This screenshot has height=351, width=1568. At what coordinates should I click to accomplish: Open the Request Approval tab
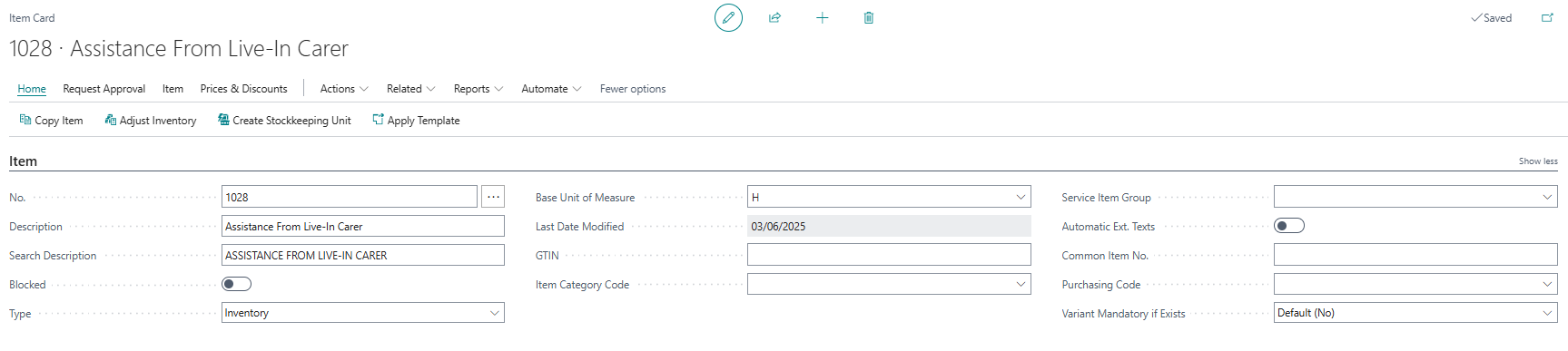pos(104,89)
